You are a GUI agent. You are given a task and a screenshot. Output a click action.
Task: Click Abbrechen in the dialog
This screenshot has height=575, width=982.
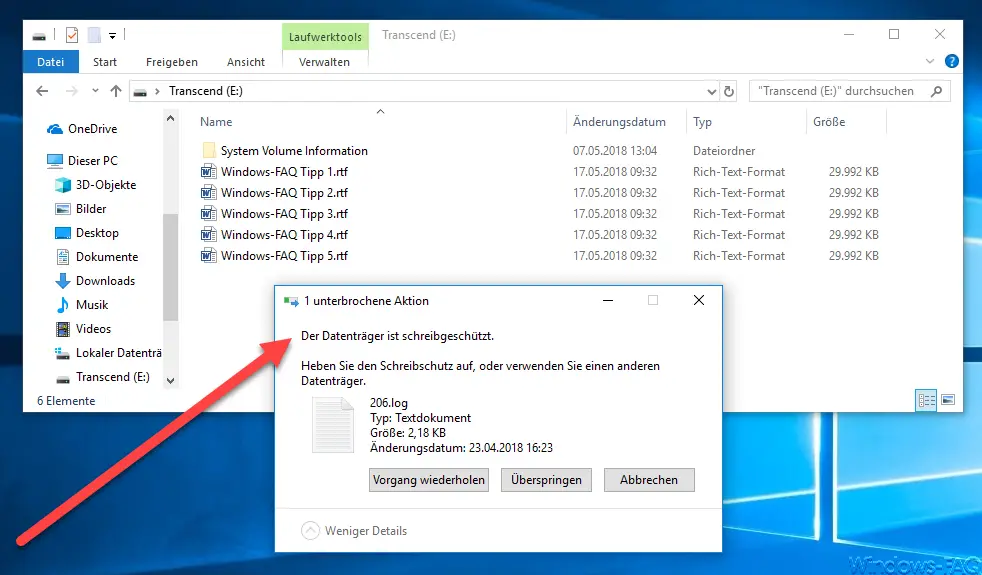649,480
